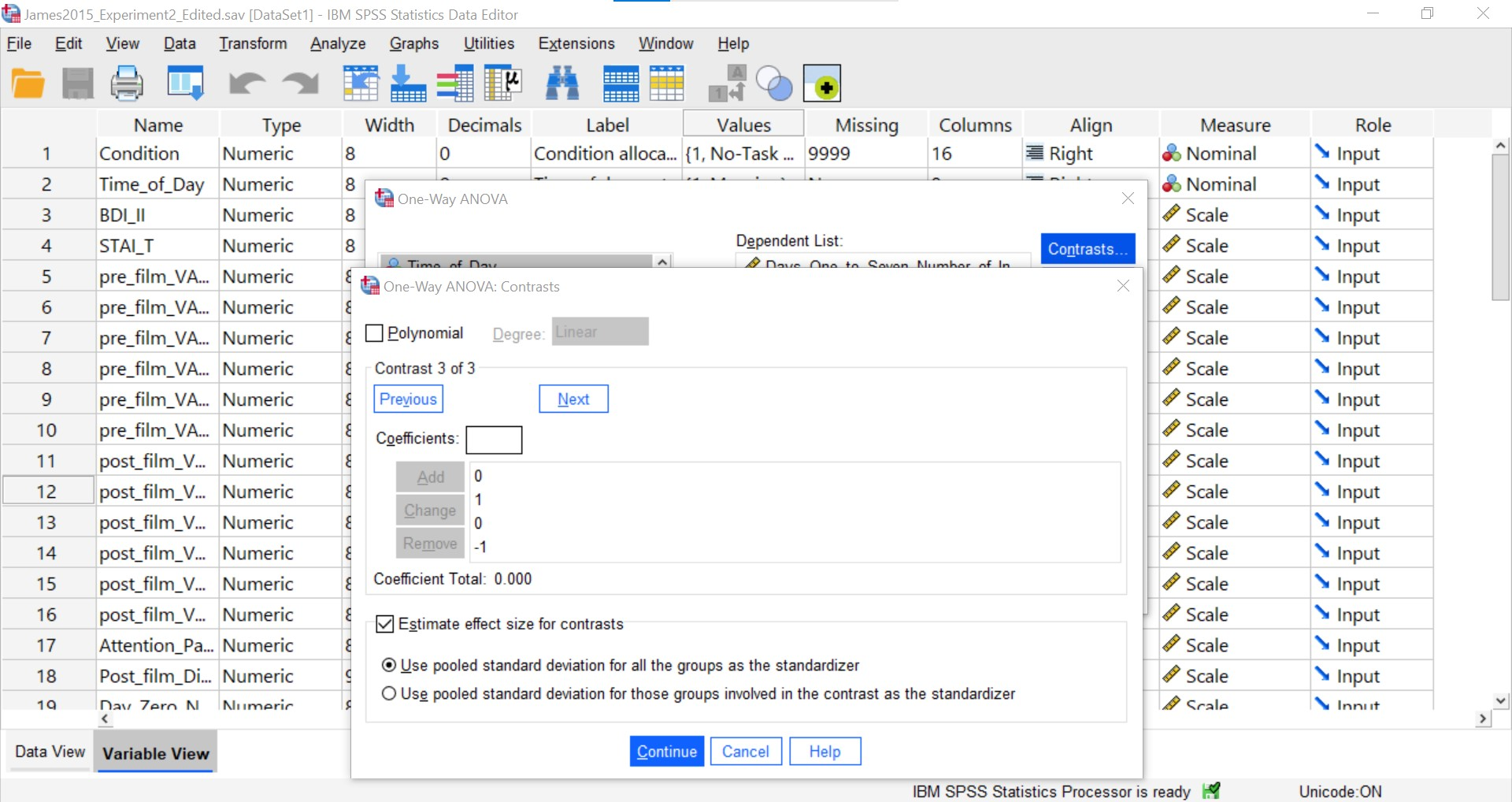Click Nominal icon for Time_of_Day row
Image resolution: width=1512 pixels, height=802 pixels.
click(1172, 184)
